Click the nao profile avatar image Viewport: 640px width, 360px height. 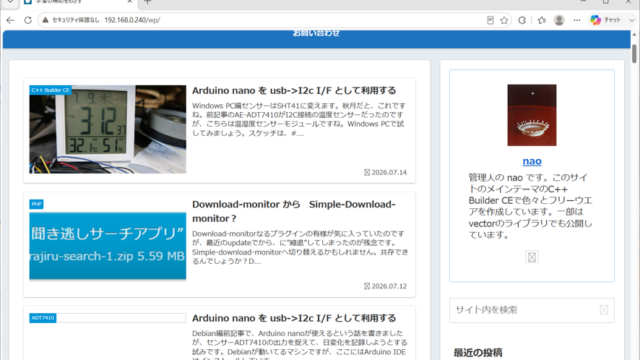tap(532, 115)
